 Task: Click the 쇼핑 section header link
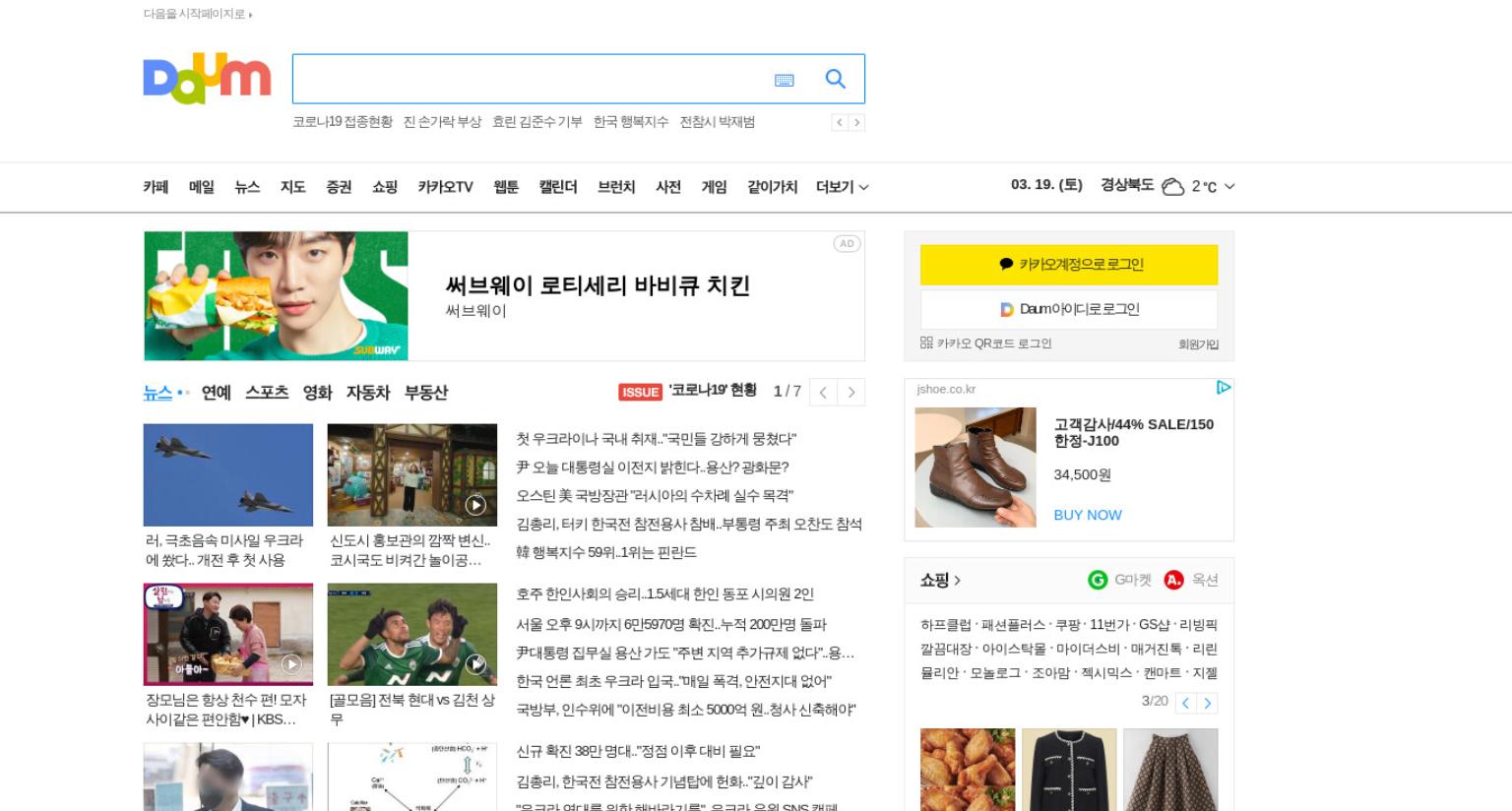[940, 581]
